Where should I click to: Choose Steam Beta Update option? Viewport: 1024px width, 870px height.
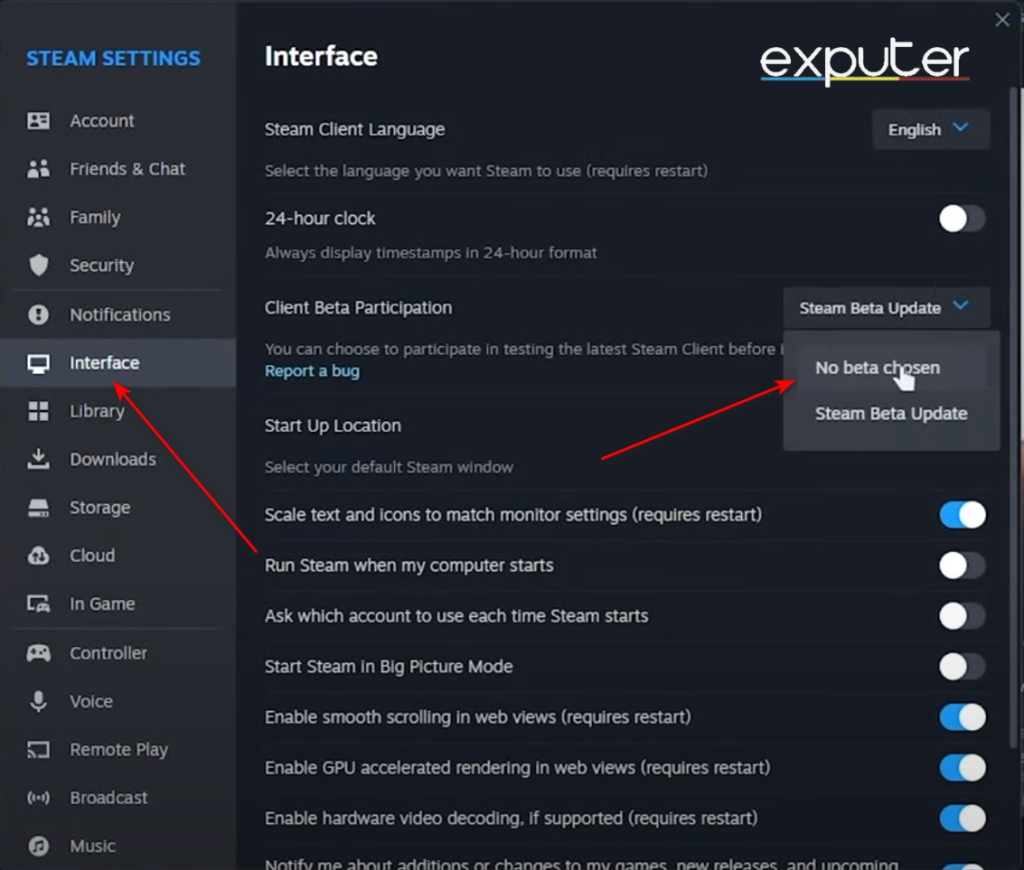(x=890, y=413)
